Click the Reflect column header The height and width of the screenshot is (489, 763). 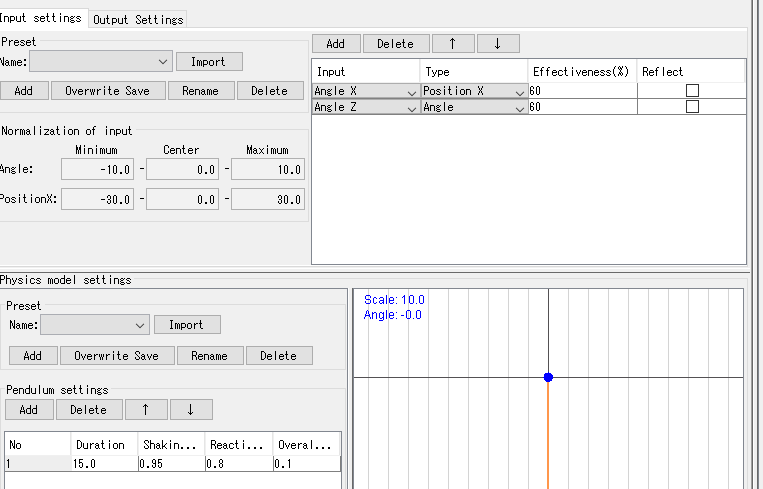[x=690, y=72]
